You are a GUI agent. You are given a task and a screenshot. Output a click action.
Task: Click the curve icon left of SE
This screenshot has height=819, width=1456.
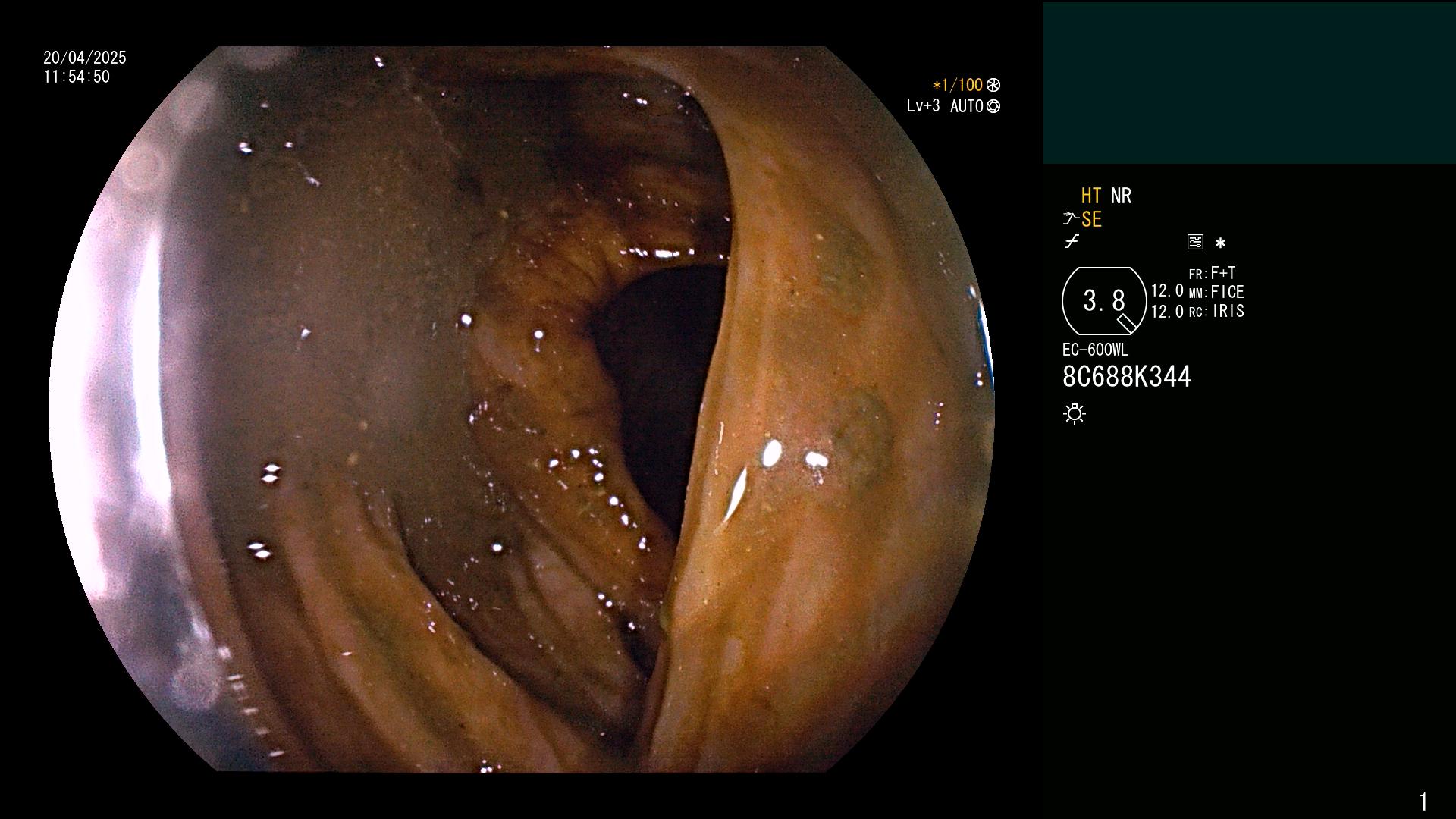coord(1071,219)
